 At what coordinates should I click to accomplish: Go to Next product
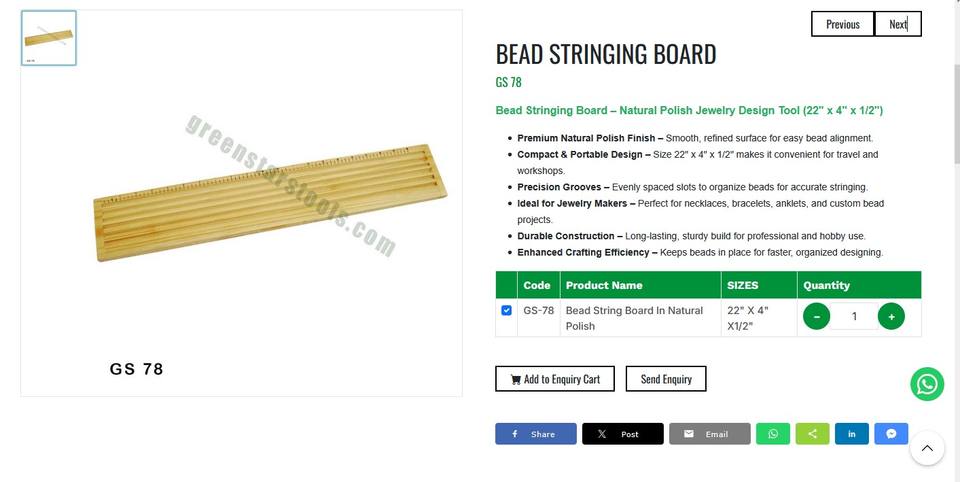pos(898,24)
